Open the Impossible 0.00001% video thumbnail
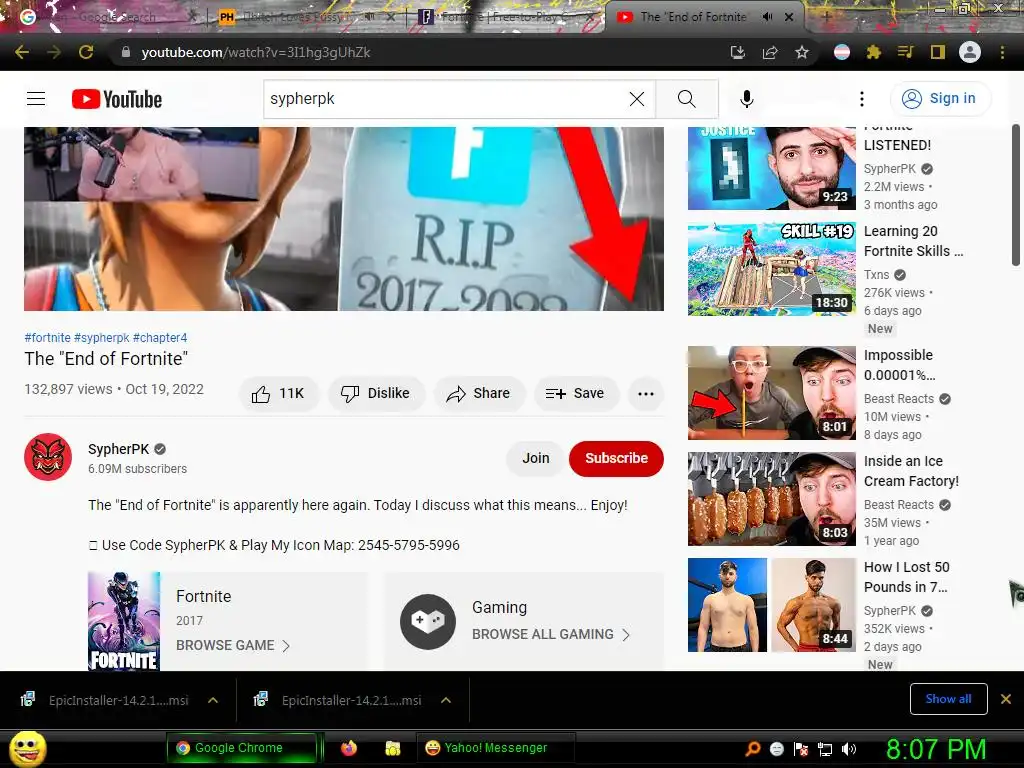The image size is (1024, 768). [x=771, y=392]
